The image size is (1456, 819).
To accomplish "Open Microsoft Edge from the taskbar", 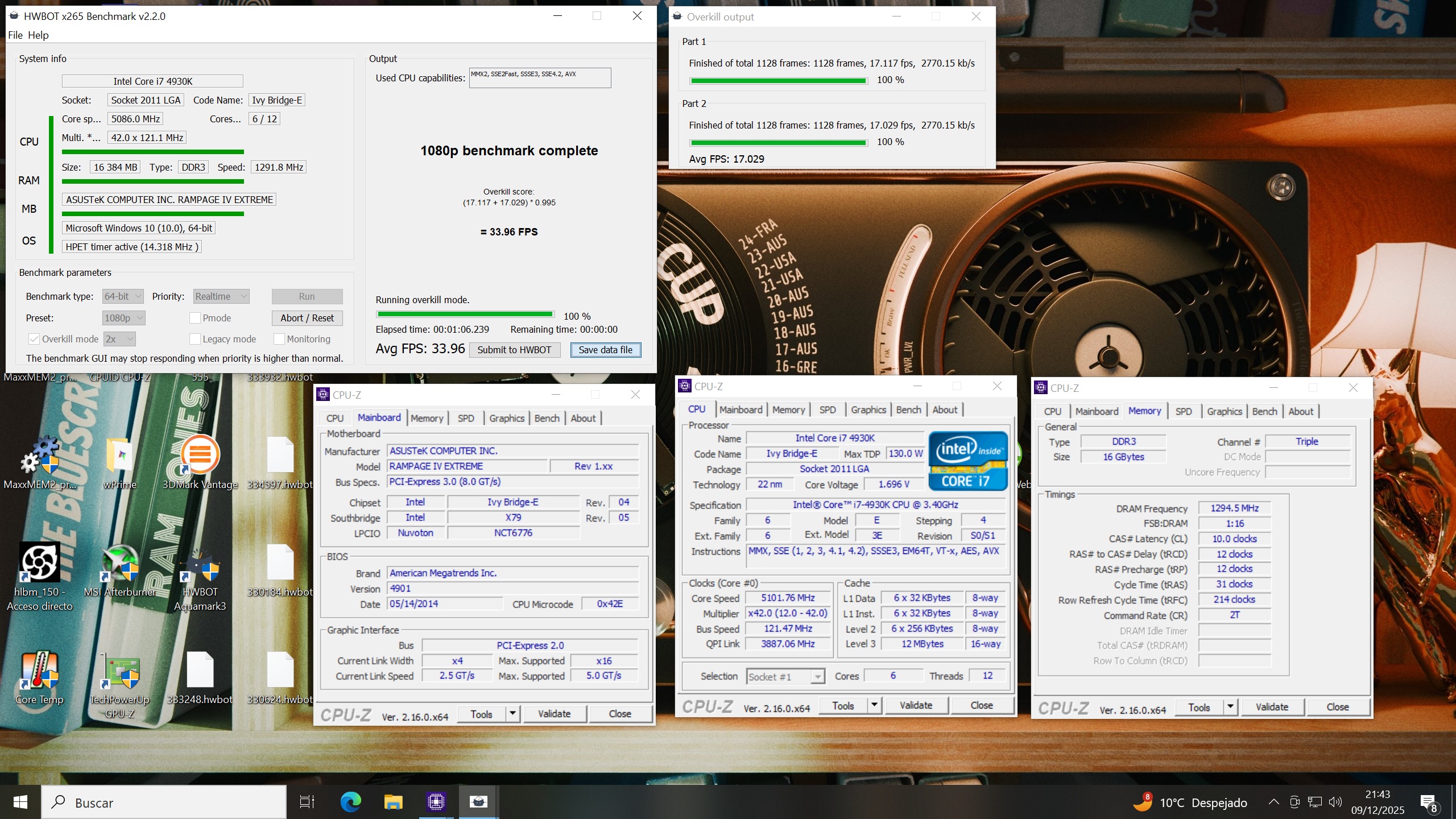I will point(351,802).
